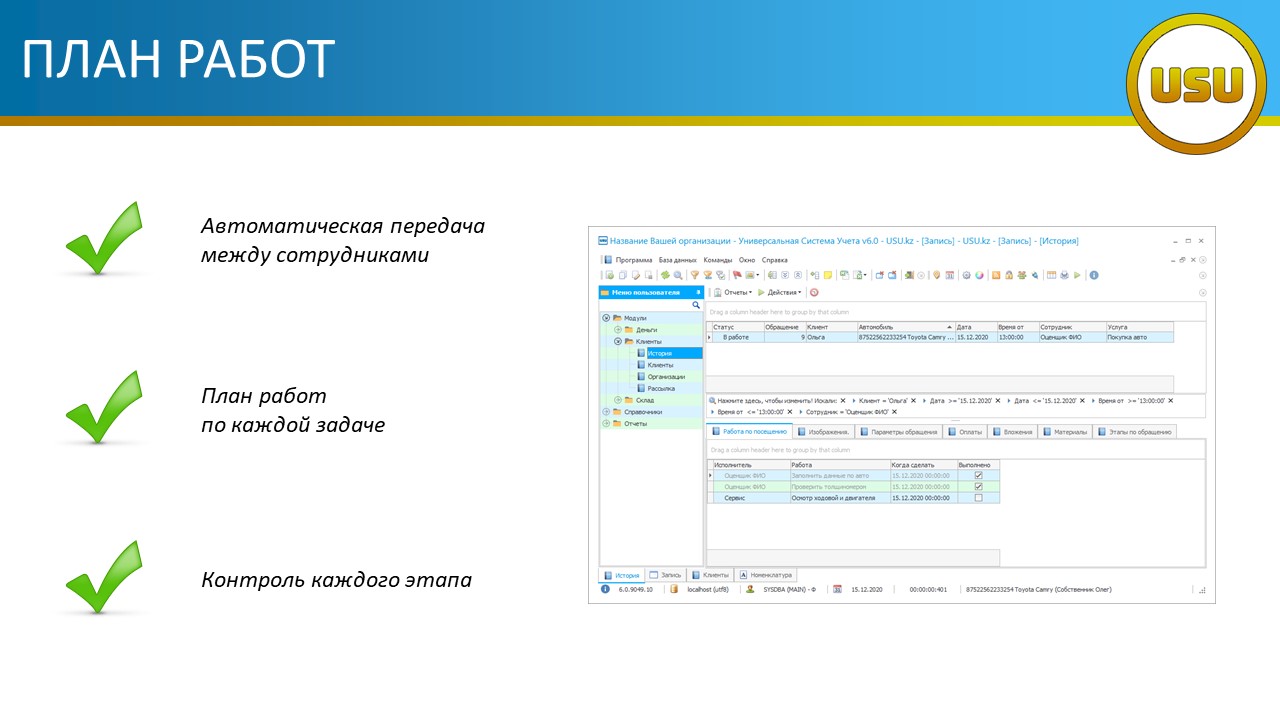Screen dimensions: 1280x720
Task: Remove the Клиент = 'Ольга' filter condition
Action: click(x=913, y=400)
